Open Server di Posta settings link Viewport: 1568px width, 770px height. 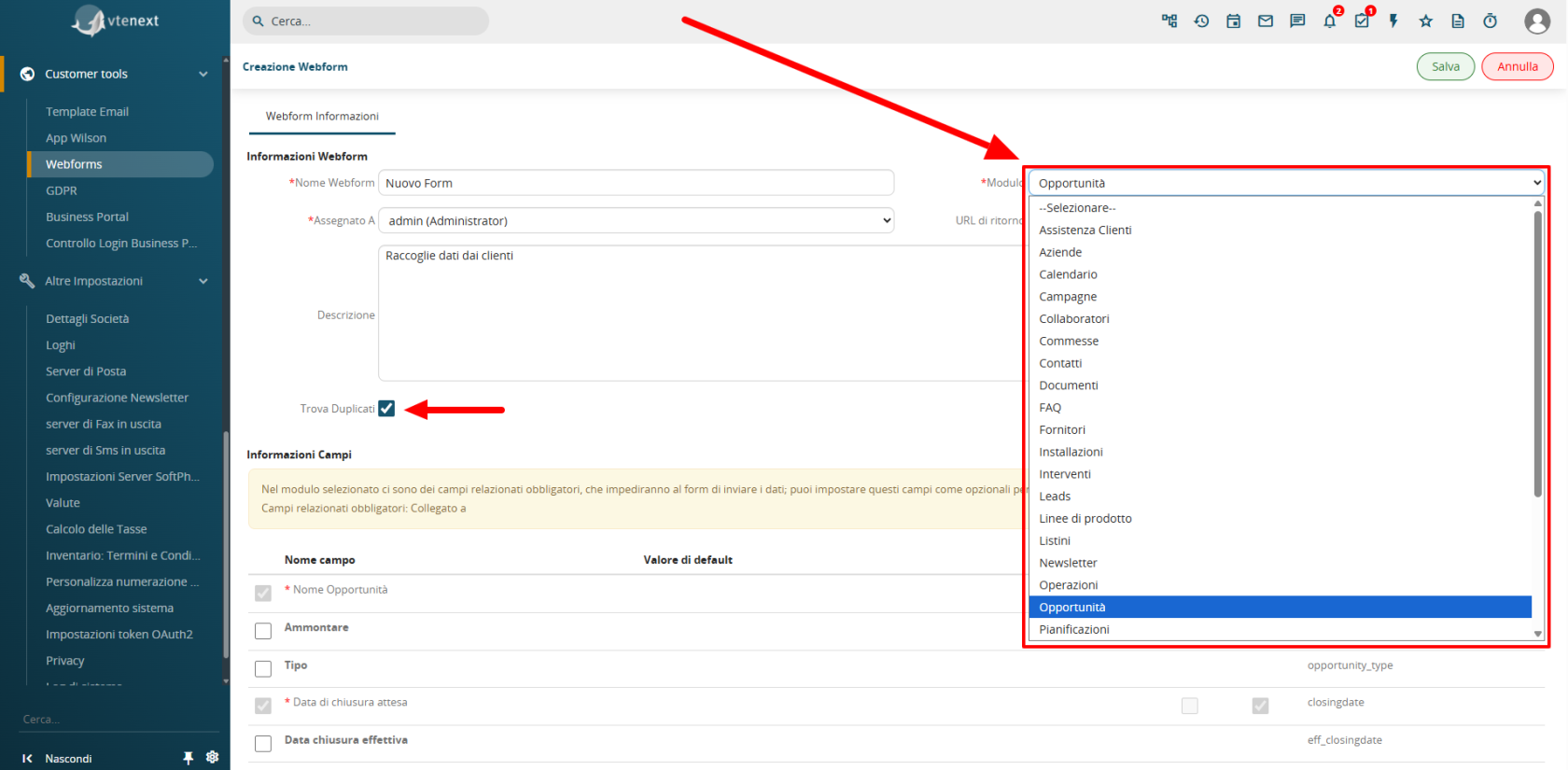click(x=86, y=371)
